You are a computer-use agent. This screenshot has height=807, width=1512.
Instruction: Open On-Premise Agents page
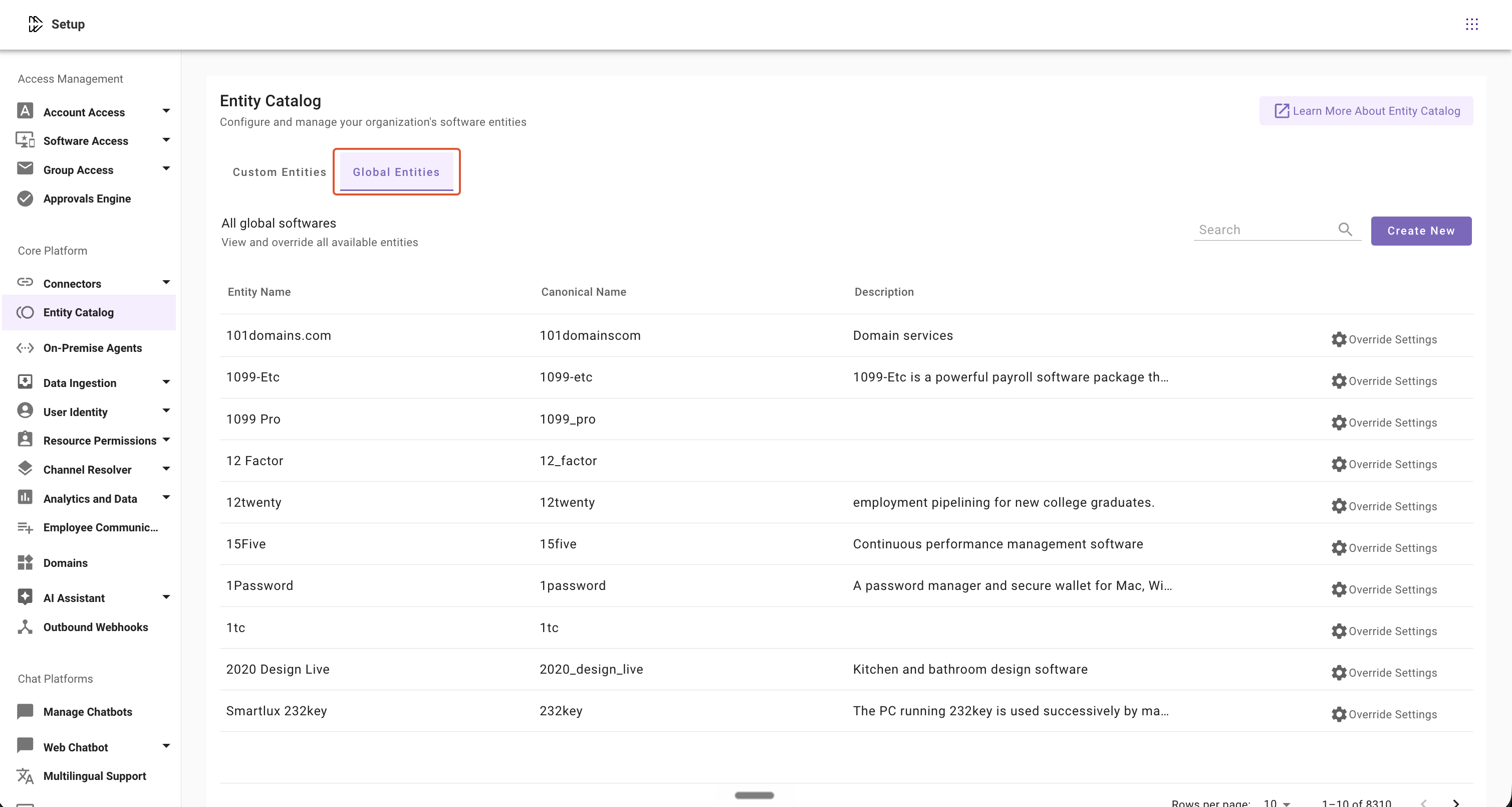coord(92,348)
